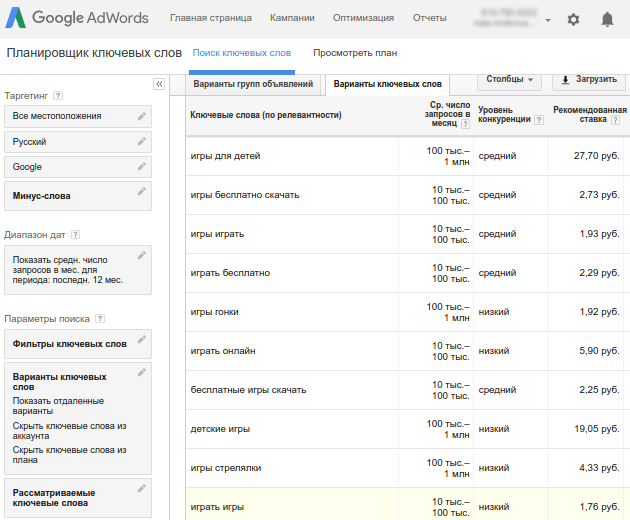Image resolution: width=630 pixels, height=520 pixels.
Task: Click the 'Планировщик ключевых слов' title
Action: click(94, 53)
